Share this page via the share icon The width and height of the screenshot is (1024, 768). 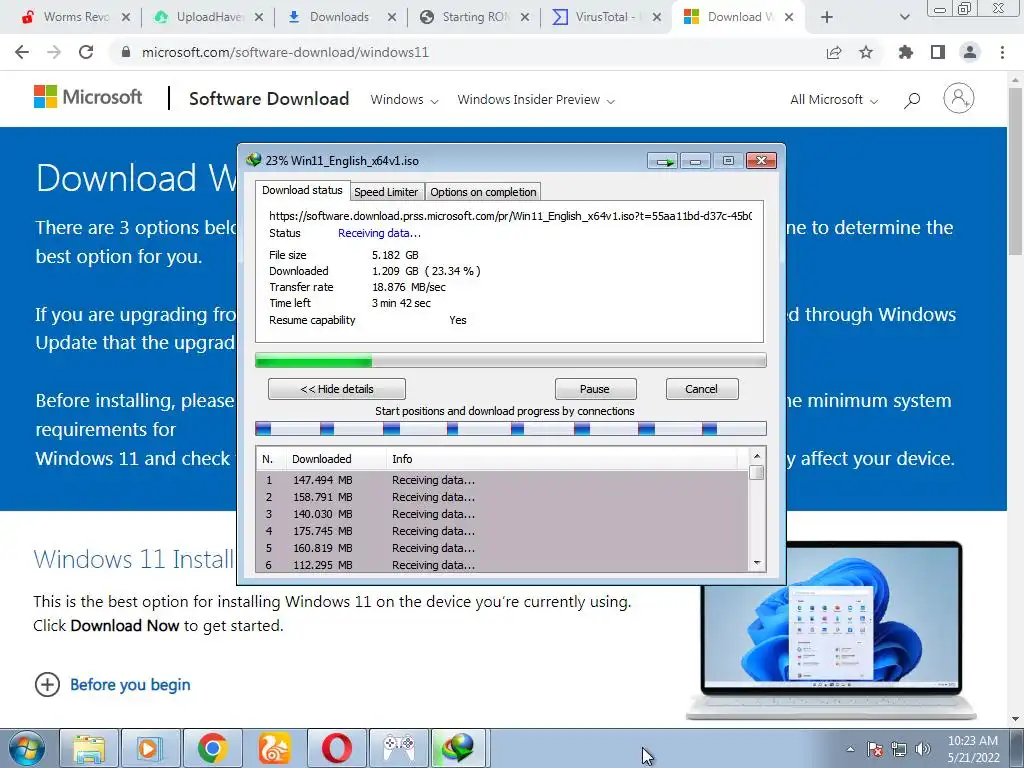coord(834,52)
